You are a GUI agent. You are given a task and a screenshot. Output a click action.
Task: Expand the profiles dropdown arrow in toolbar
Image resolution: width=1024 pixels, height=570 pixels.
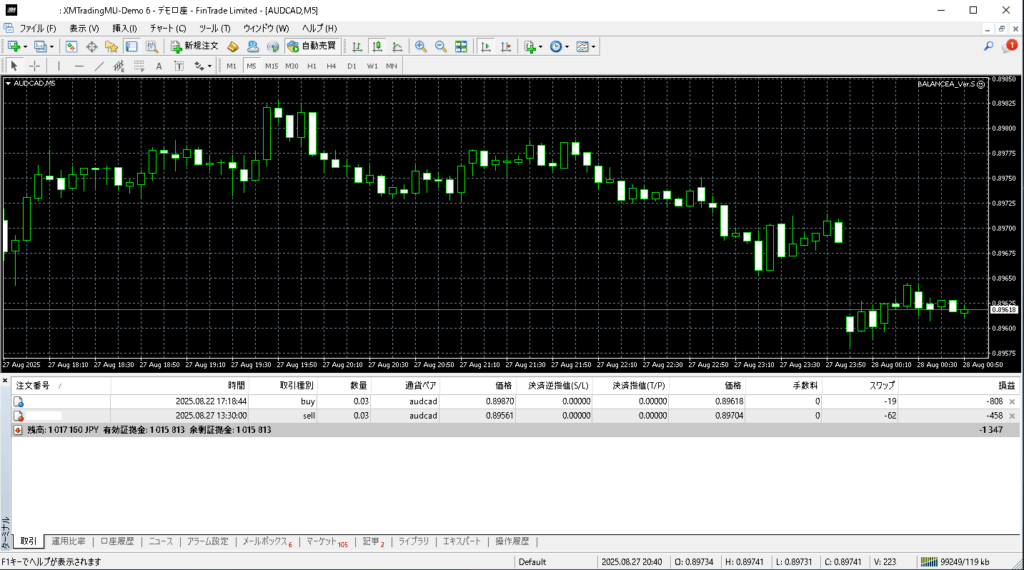[52, 47]
